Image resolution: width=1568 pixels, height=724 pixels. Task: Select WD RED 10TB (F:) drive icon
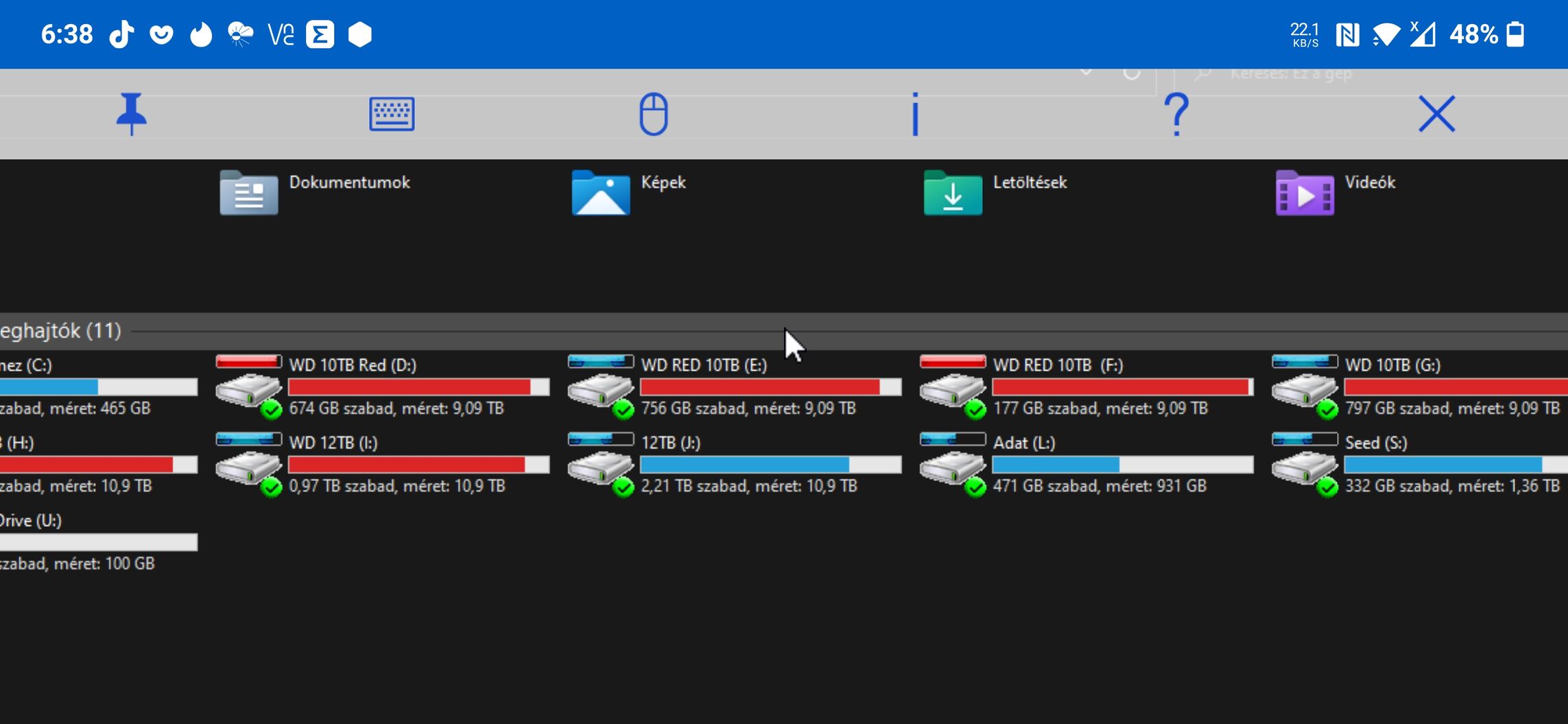pos(953,386)
